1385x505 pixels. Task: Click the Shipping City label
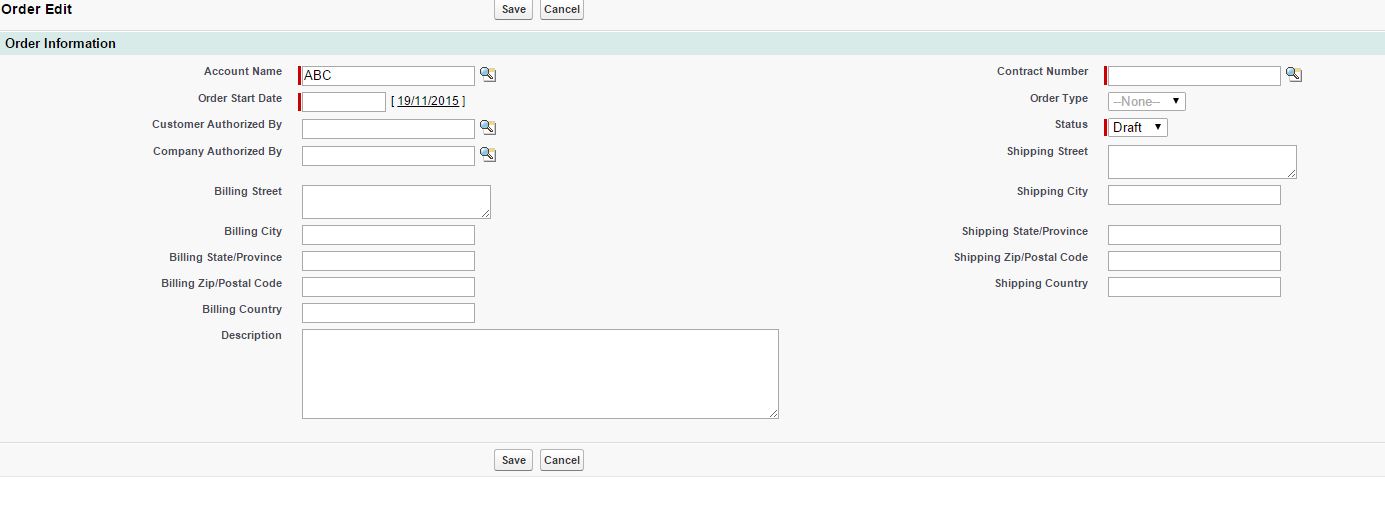tap(1052, 191)
